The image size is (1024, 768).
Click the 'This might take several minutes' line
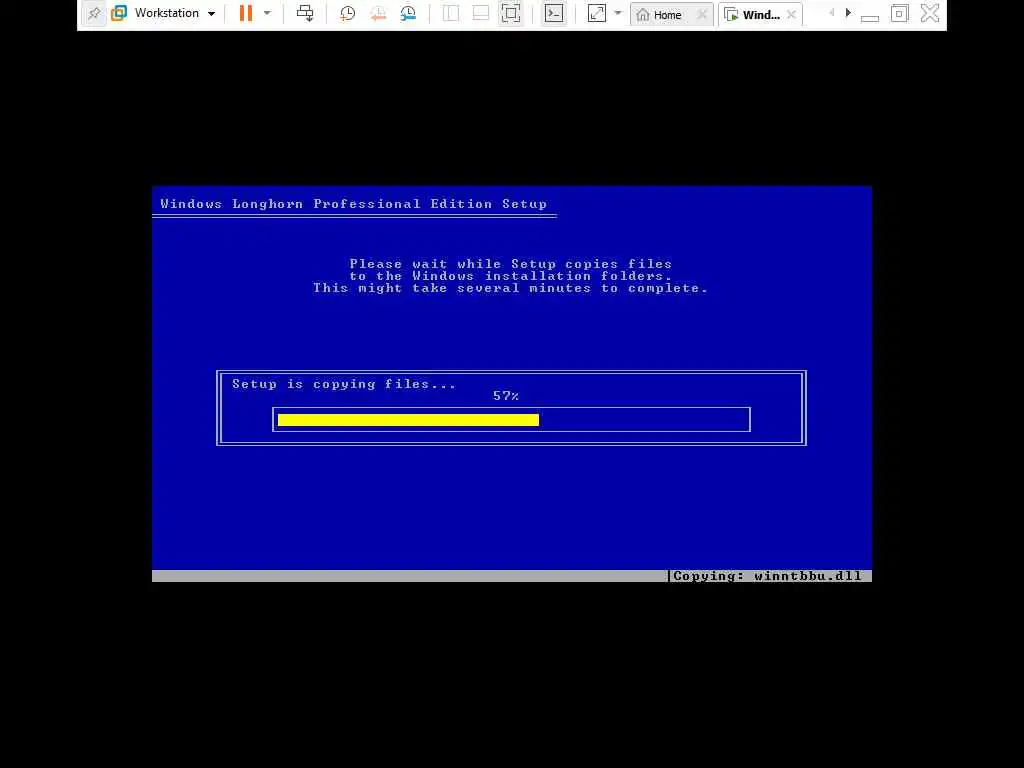click(510, 288)
